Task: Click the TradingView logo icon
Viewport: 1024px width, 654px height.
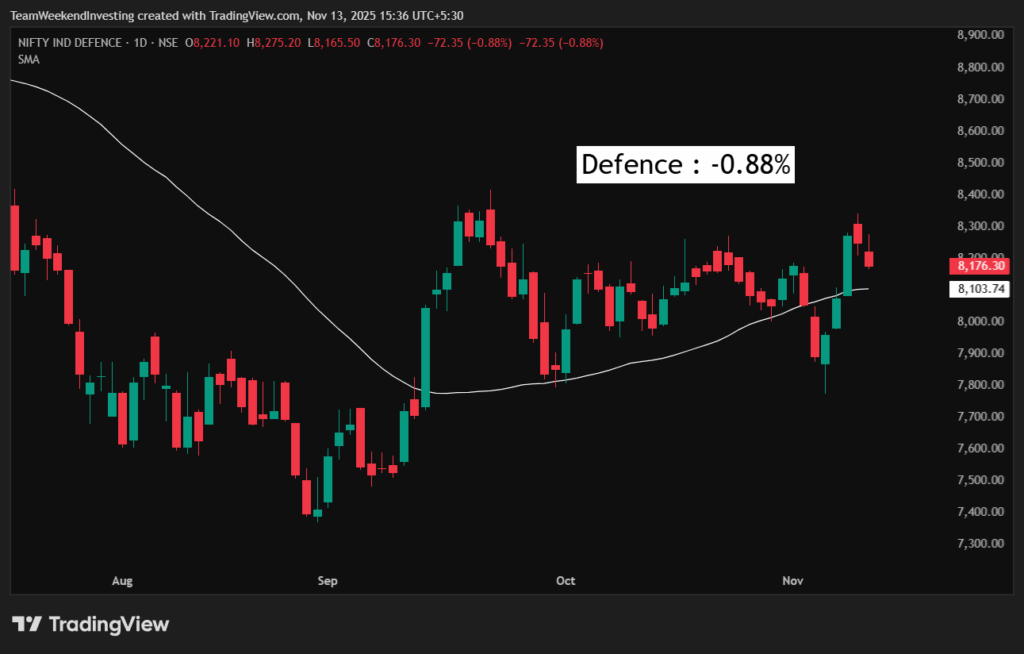Action: [x=27, y=624]
